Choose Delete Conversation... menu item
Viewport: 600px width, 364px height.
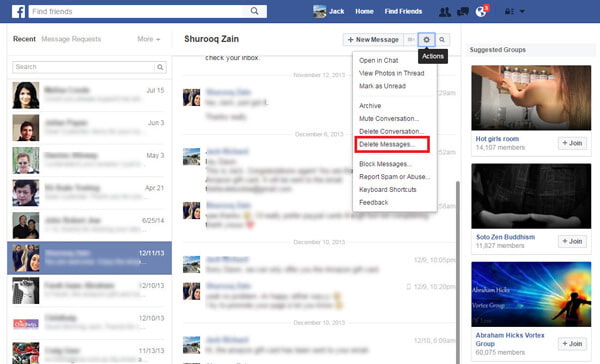coord(391,131)
